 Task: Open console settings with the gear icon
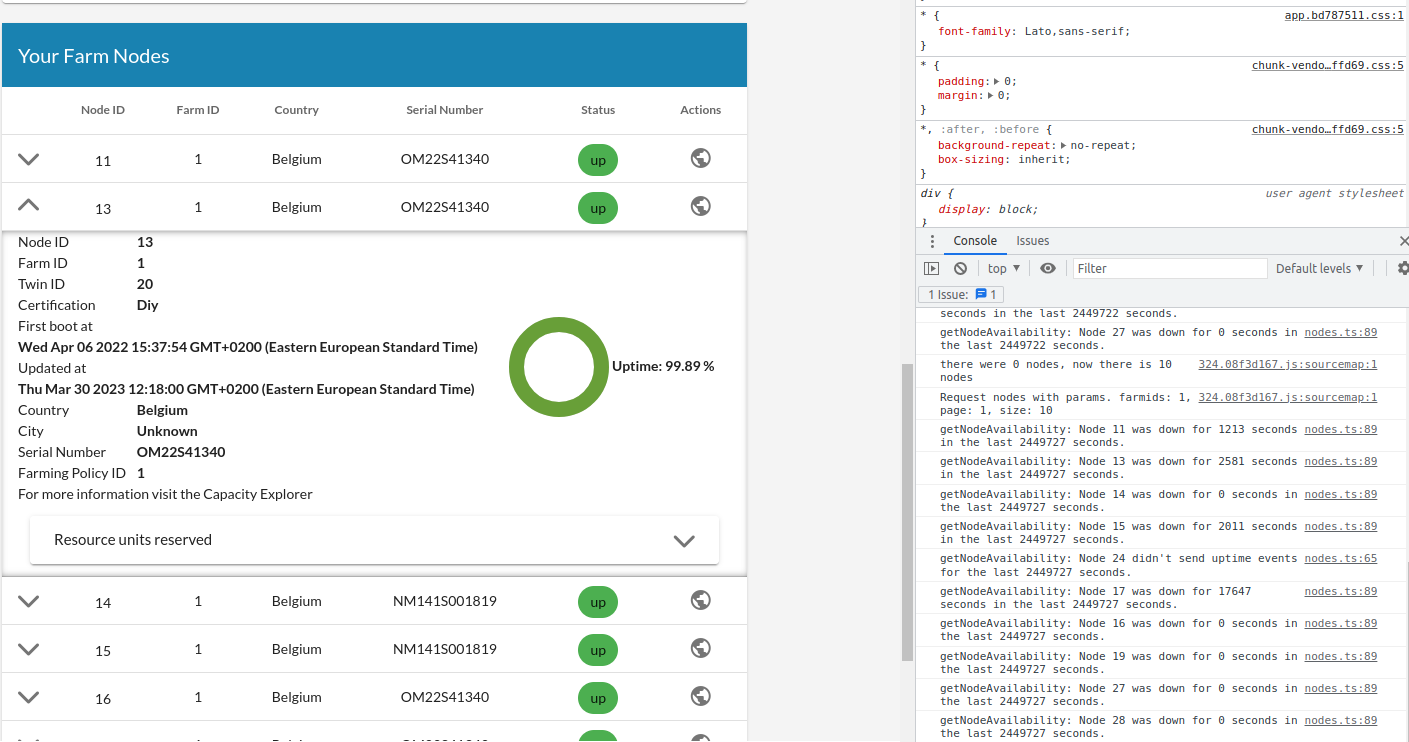point(1403,268)
